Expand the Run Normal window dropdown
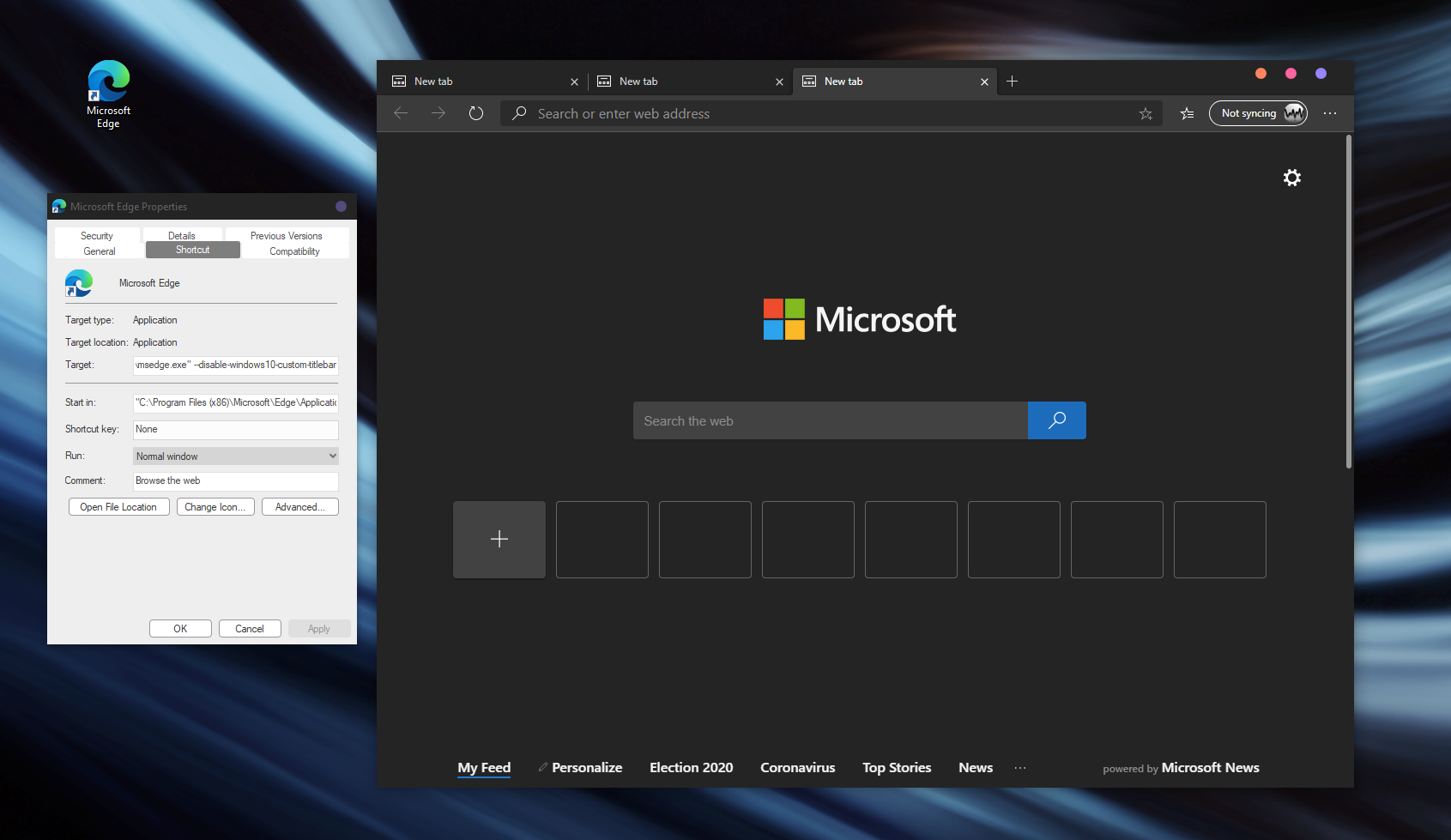The height and width of the screenshot is (840, 1451). click(x=236, y=456)
